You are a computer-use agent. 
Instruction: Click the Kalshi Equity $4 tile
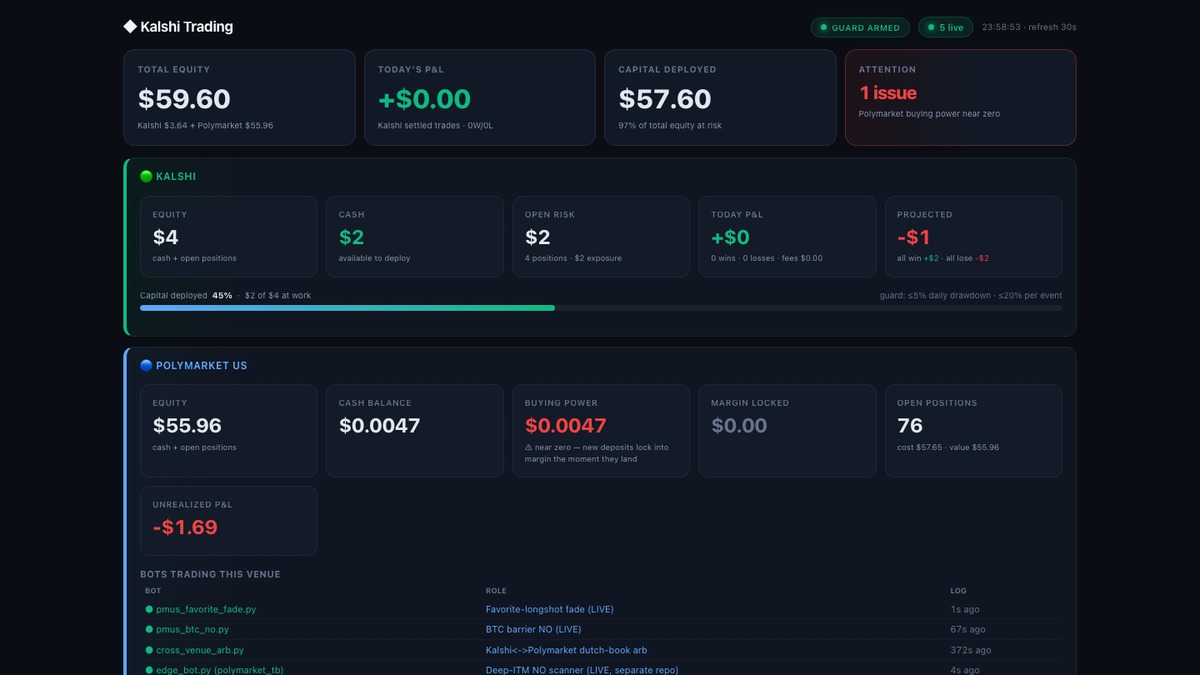click(228, 237)
